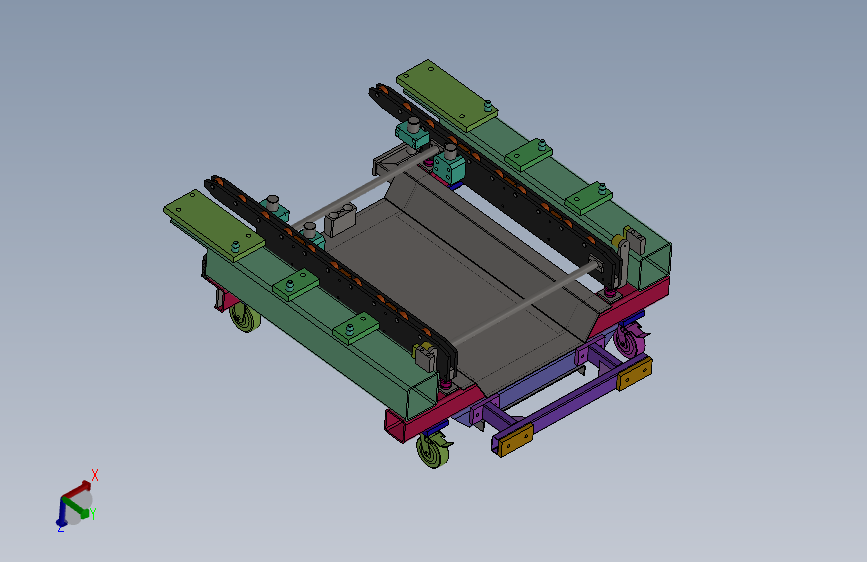Select the lower orange bumper plate
Screen dimensions: 867x562
(x=516, y=440)
